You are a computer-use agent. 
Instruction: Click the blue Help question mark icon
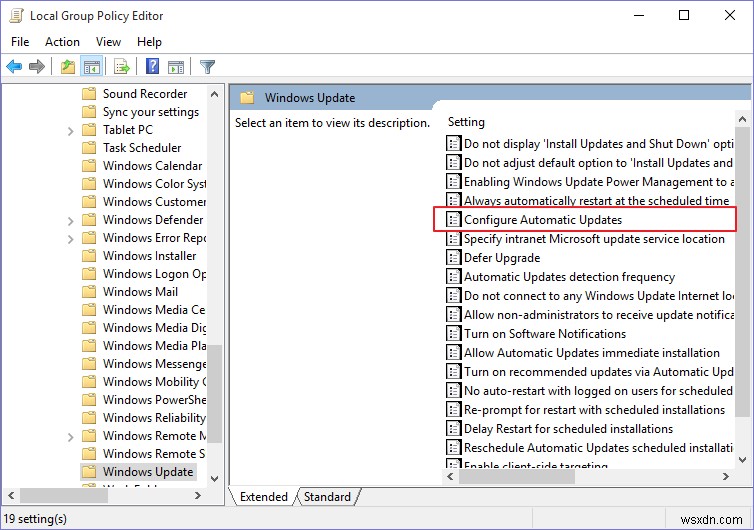click(x=152, y=66)
